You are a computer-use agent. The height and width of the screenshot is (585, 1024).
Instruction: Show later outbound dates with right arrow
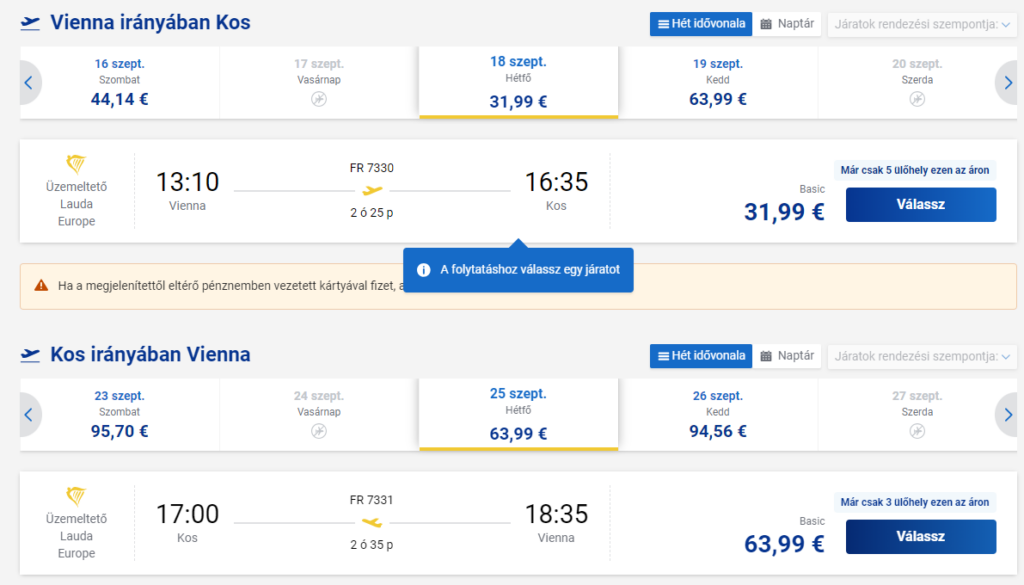tap(1007, 83)
